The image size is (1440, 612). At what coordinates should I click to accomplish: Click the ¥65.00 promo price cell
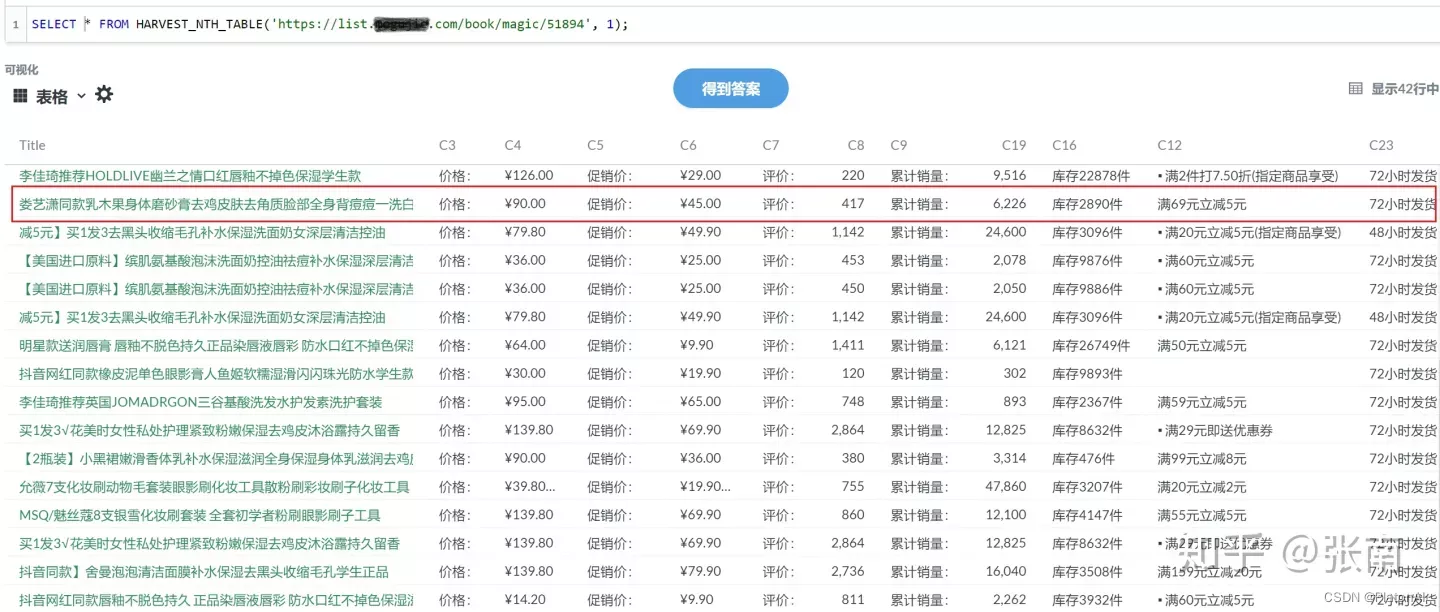[x=700, y=402]
